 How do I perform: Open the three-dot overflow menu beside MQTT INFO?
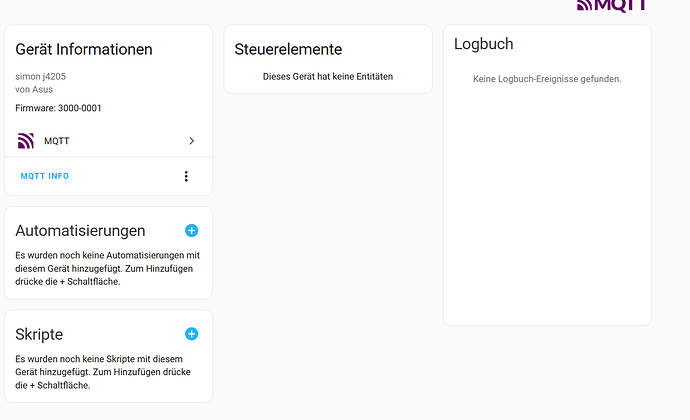[186, 176]
